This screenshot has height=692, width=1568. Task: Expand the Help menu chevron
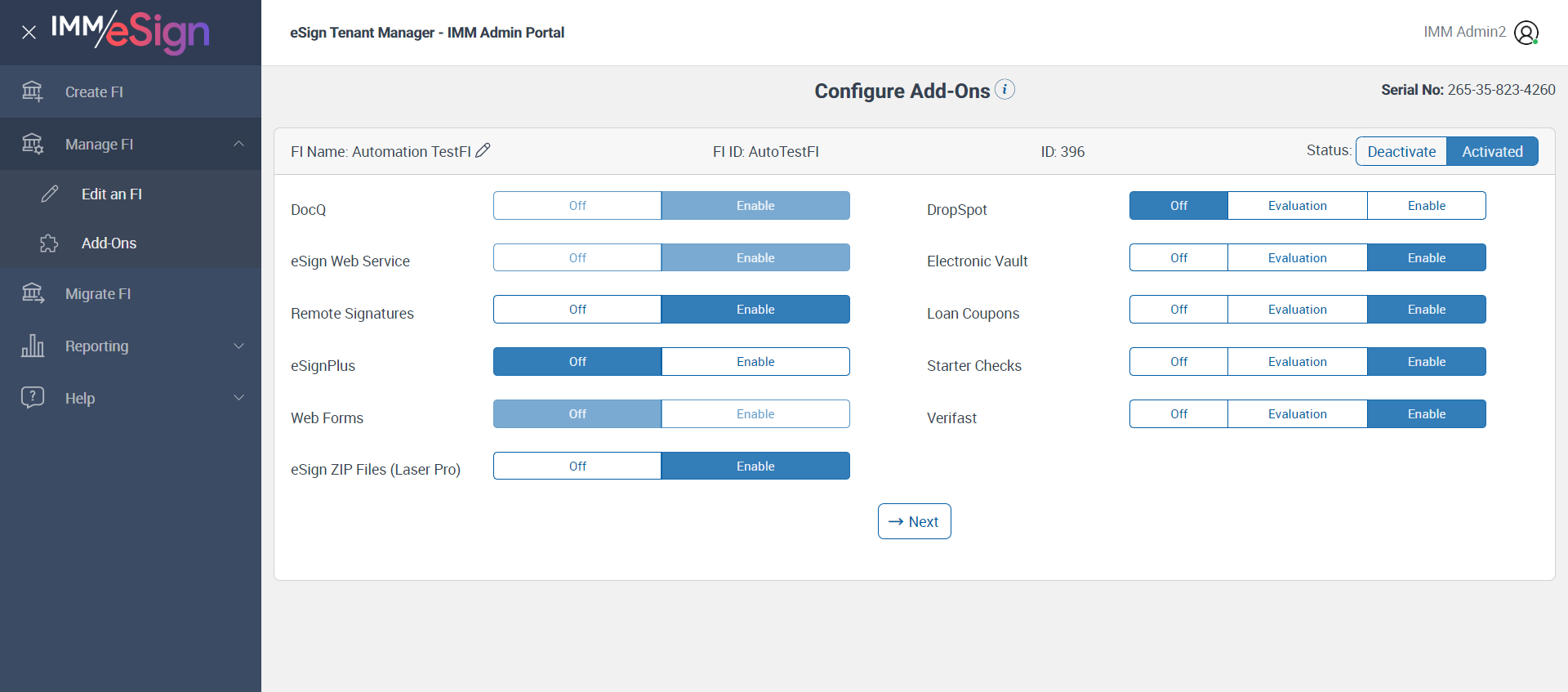pos(238,398)
